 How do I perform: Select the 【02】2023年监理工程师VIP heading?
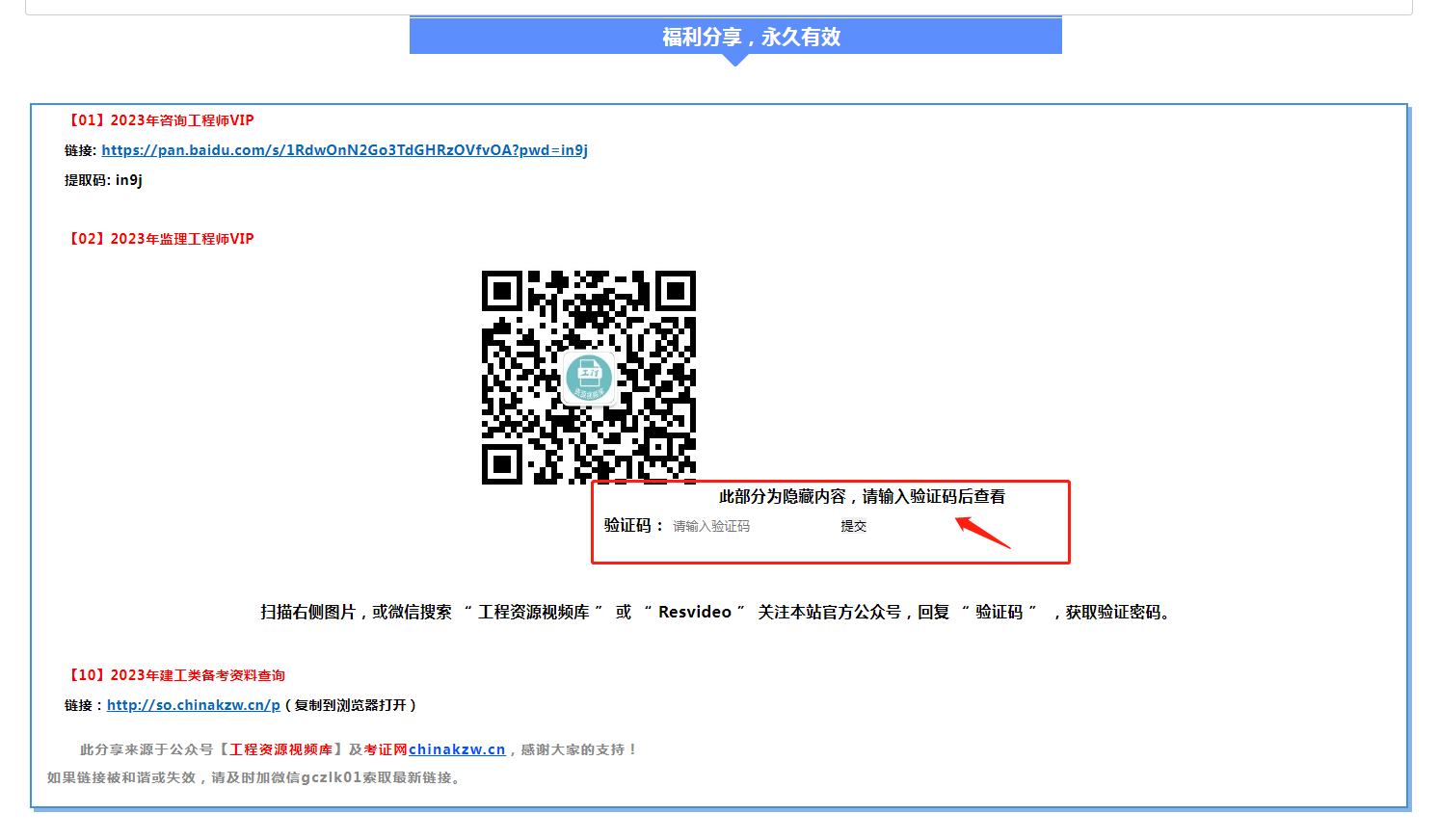pos(159,239)
